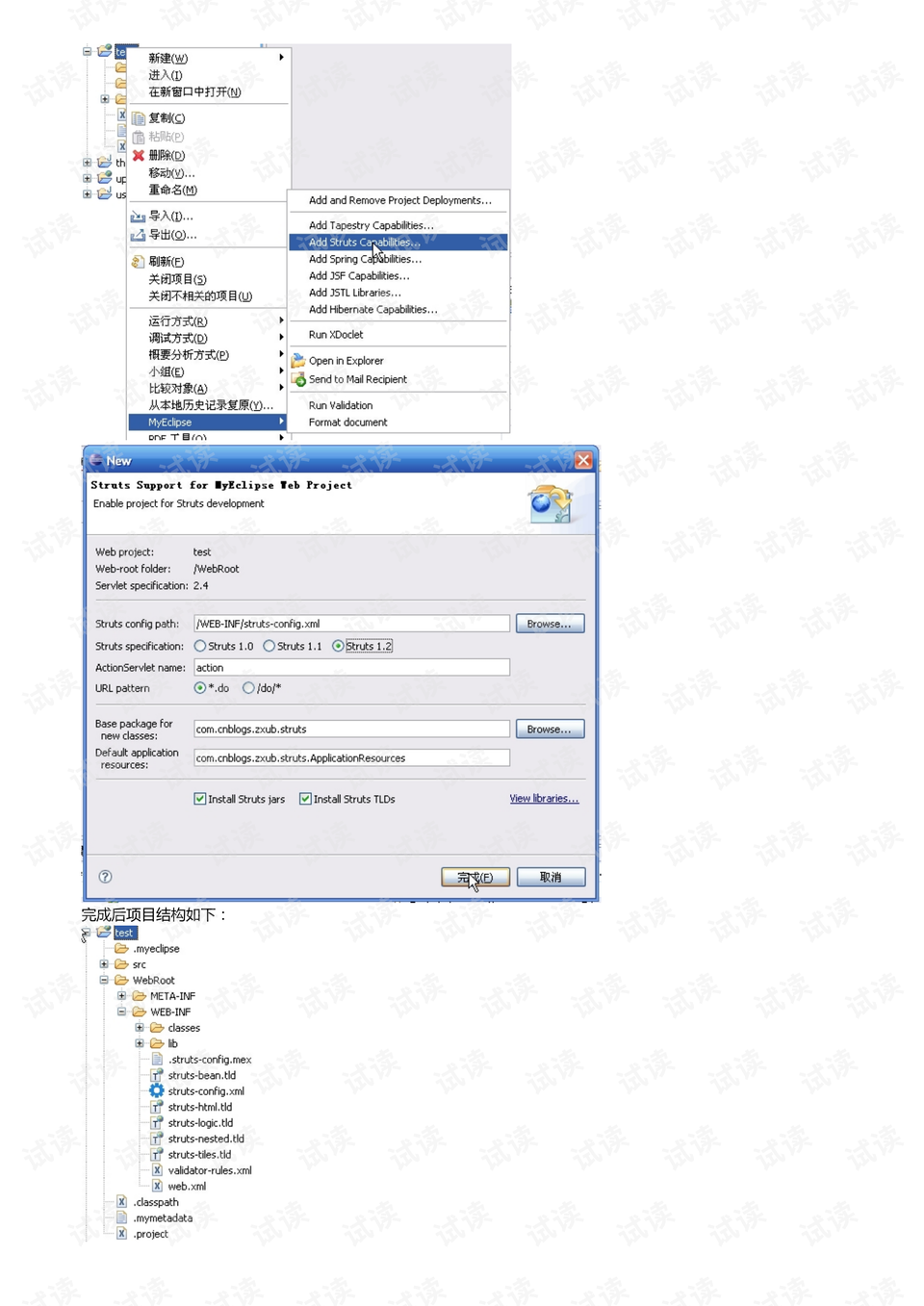Screen dimensions: 924x1306
Task: Select Struts 1.1 specification radio
Action: point(269,646)
